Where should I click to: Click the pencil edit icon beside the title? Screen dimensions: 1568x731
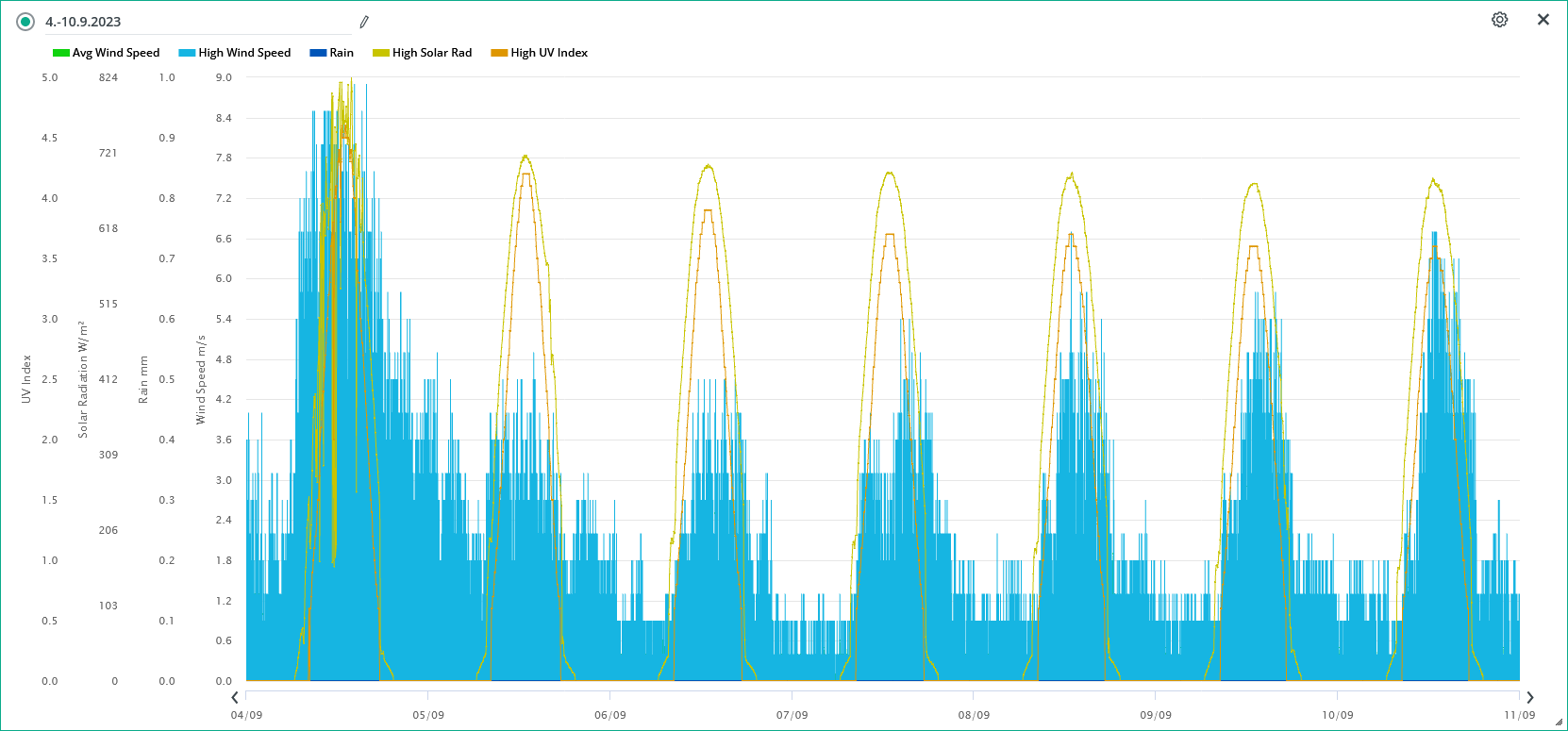364,22
